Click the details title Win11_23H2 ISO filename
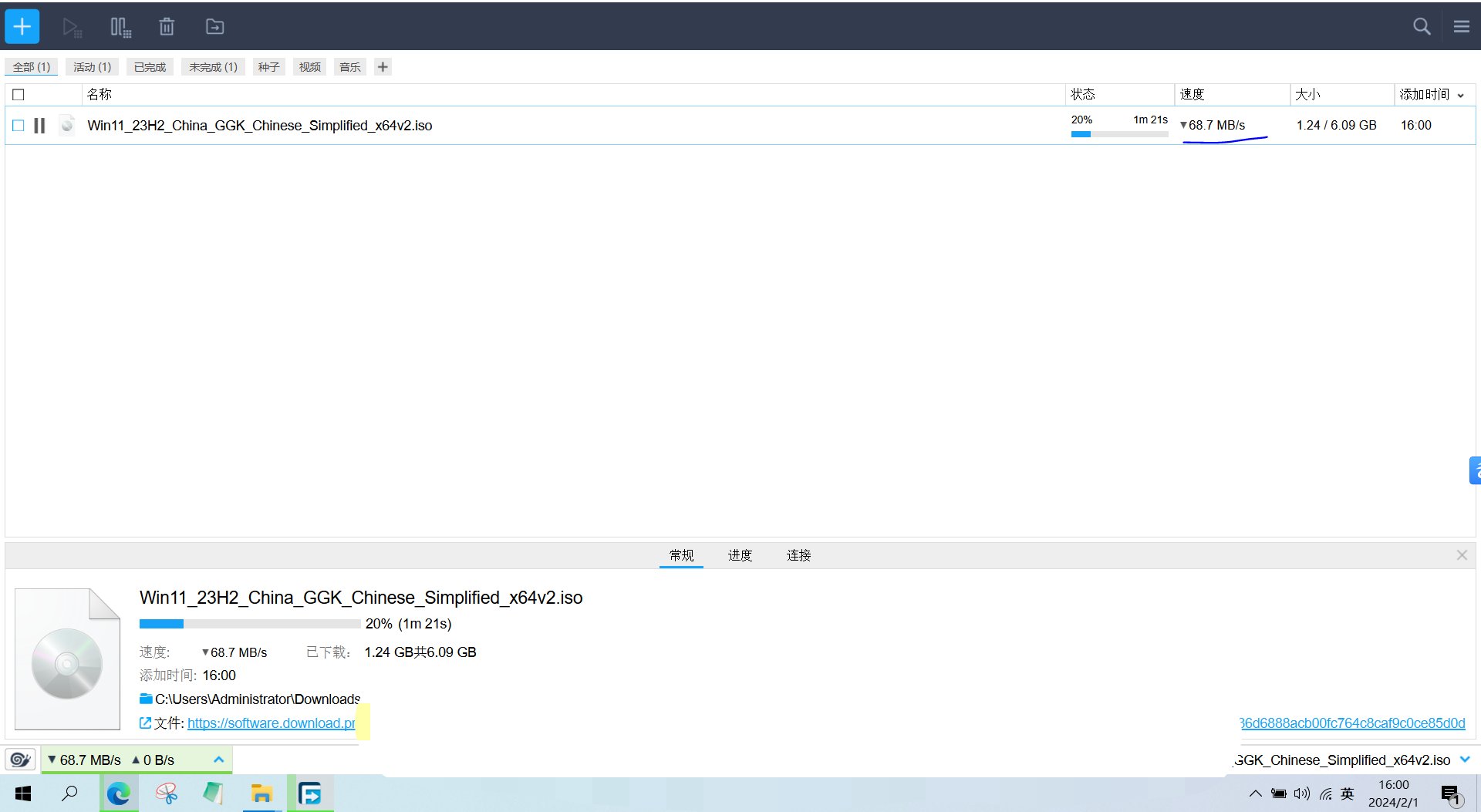Image resolution: width=1481 pixels, height=812 pixels. click(x=361, y=598)
